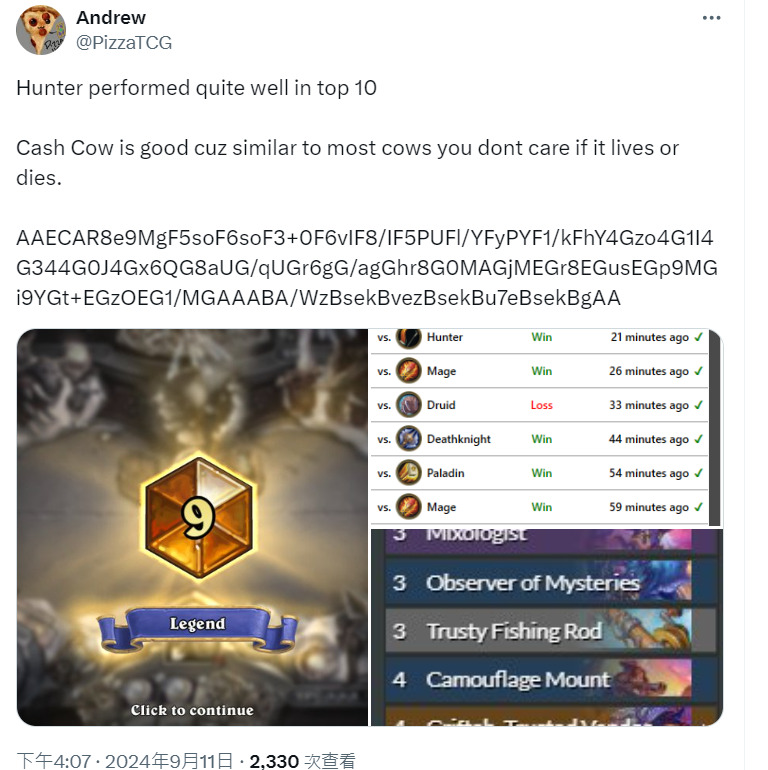Click Andrew's pizza profile avatar
This screenshot has height=770, width=768.
[41, 30]
